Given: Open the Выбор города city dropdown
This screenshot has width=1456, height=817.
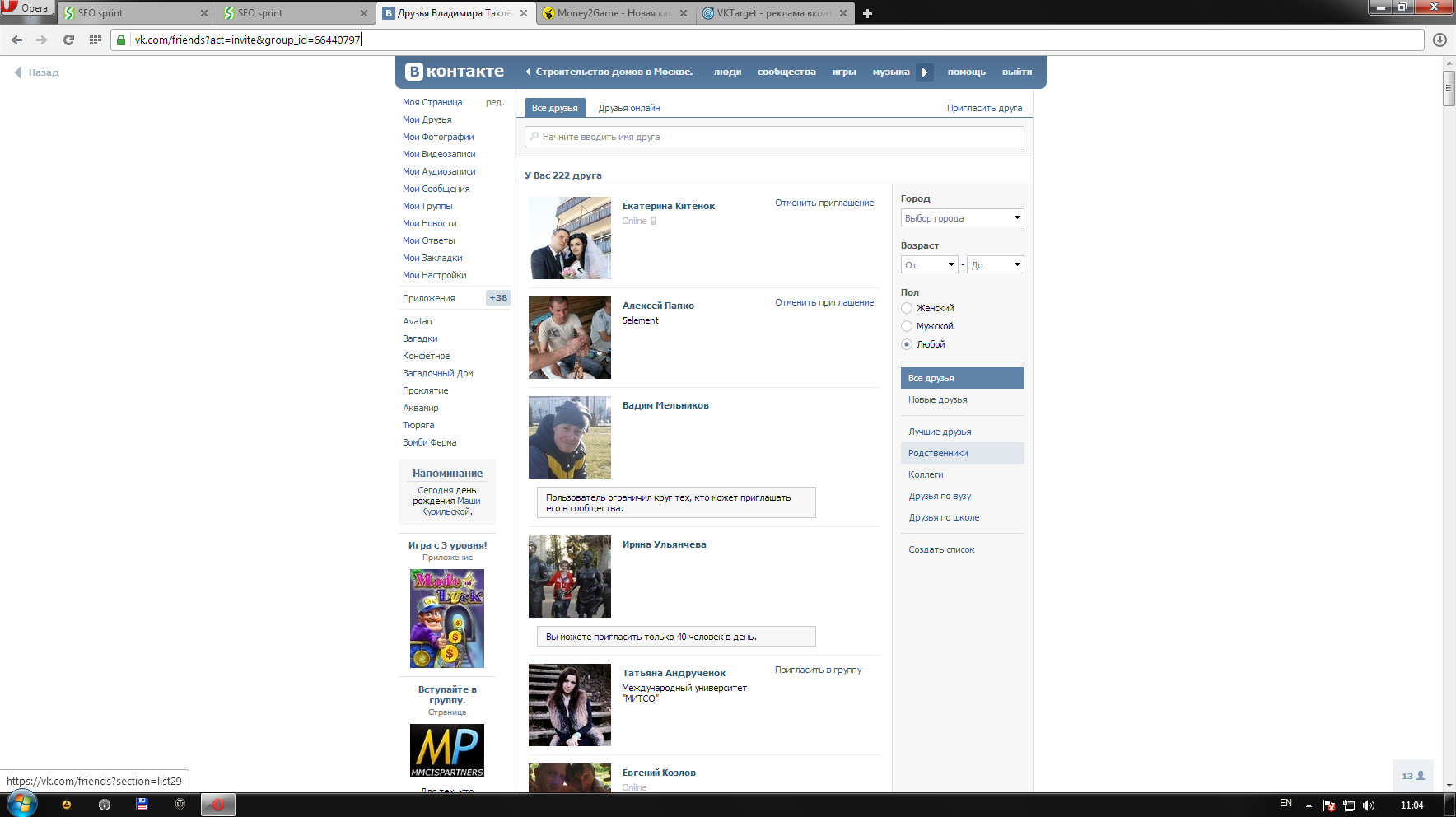Looking at the screenshot, I should click(x=962, y=218).
